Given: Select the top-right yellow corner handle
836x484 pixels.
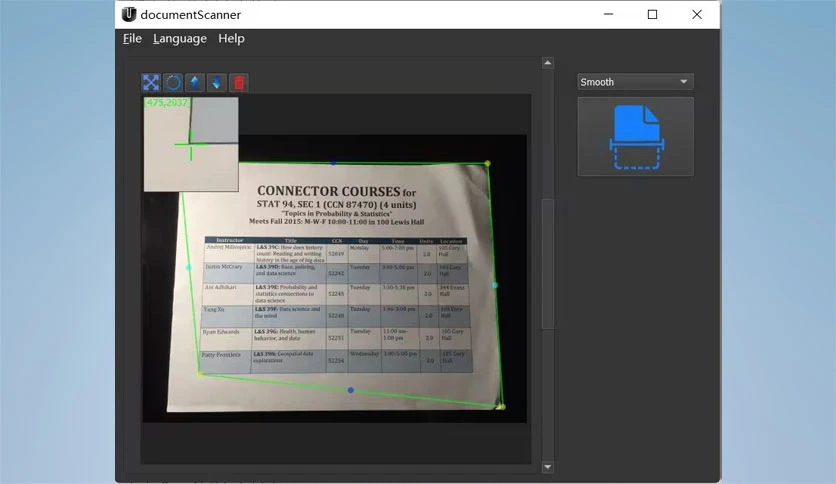Looking at the screenshot, I should coord(487,163).
